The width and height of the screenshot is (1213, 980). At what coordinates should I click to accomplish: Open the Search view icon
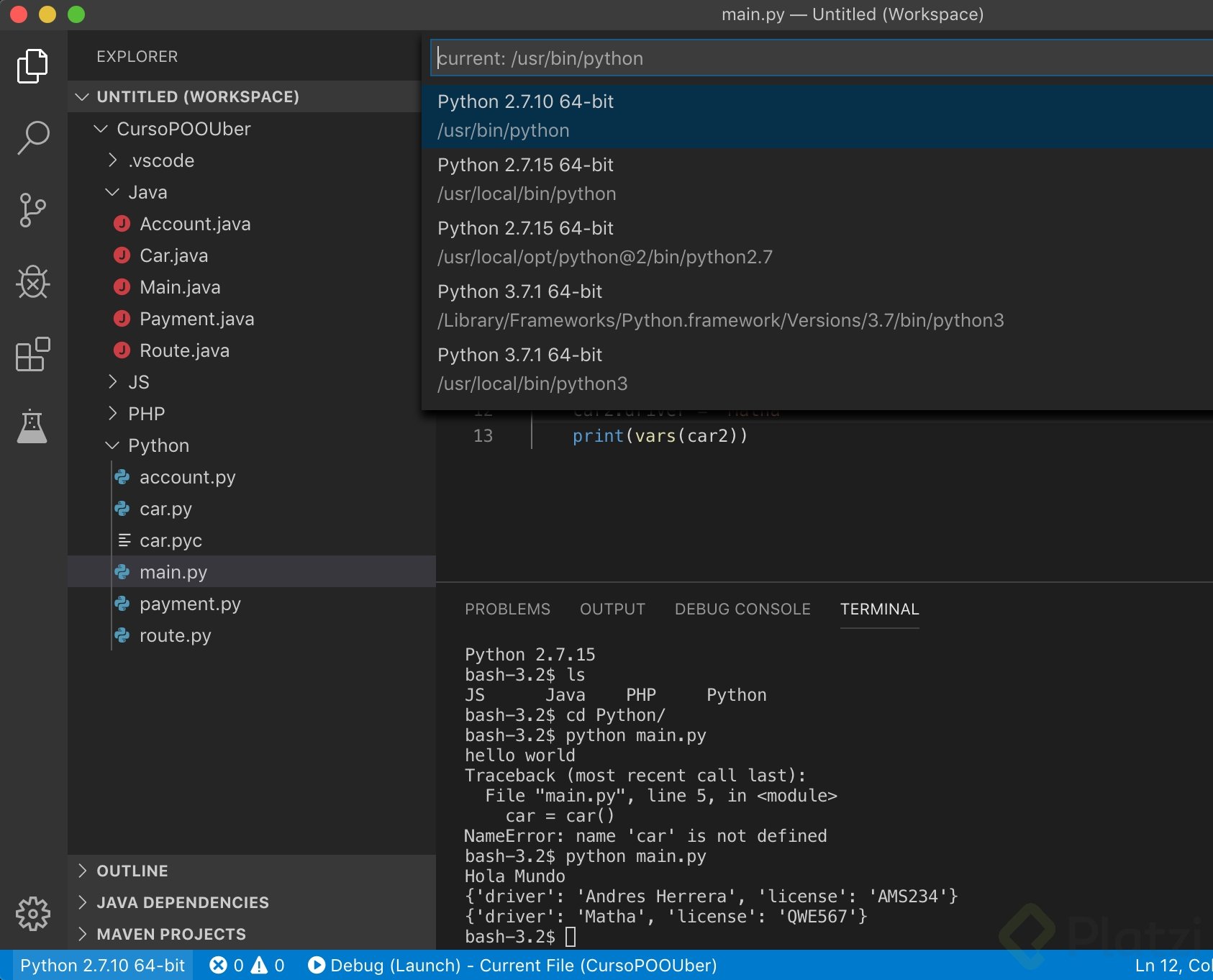coord(32,137)
